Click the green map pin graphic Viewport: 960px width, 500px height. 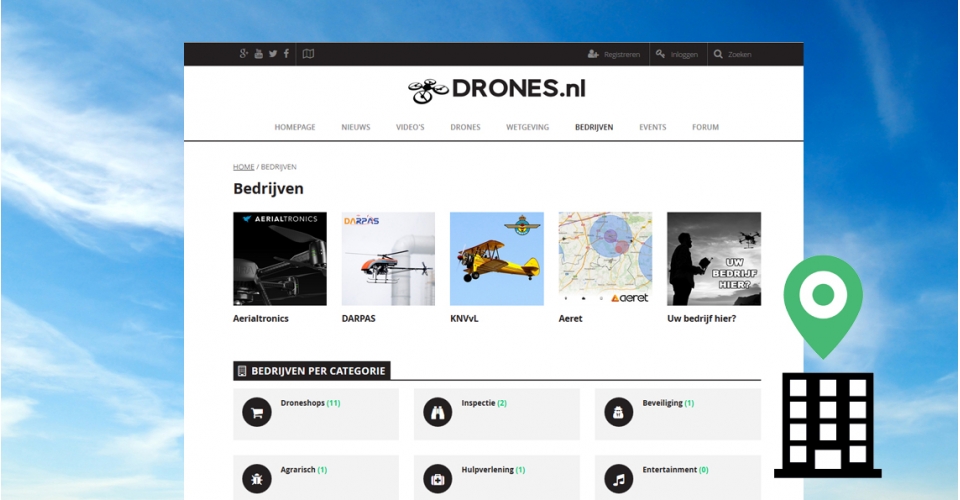point(823,306)
